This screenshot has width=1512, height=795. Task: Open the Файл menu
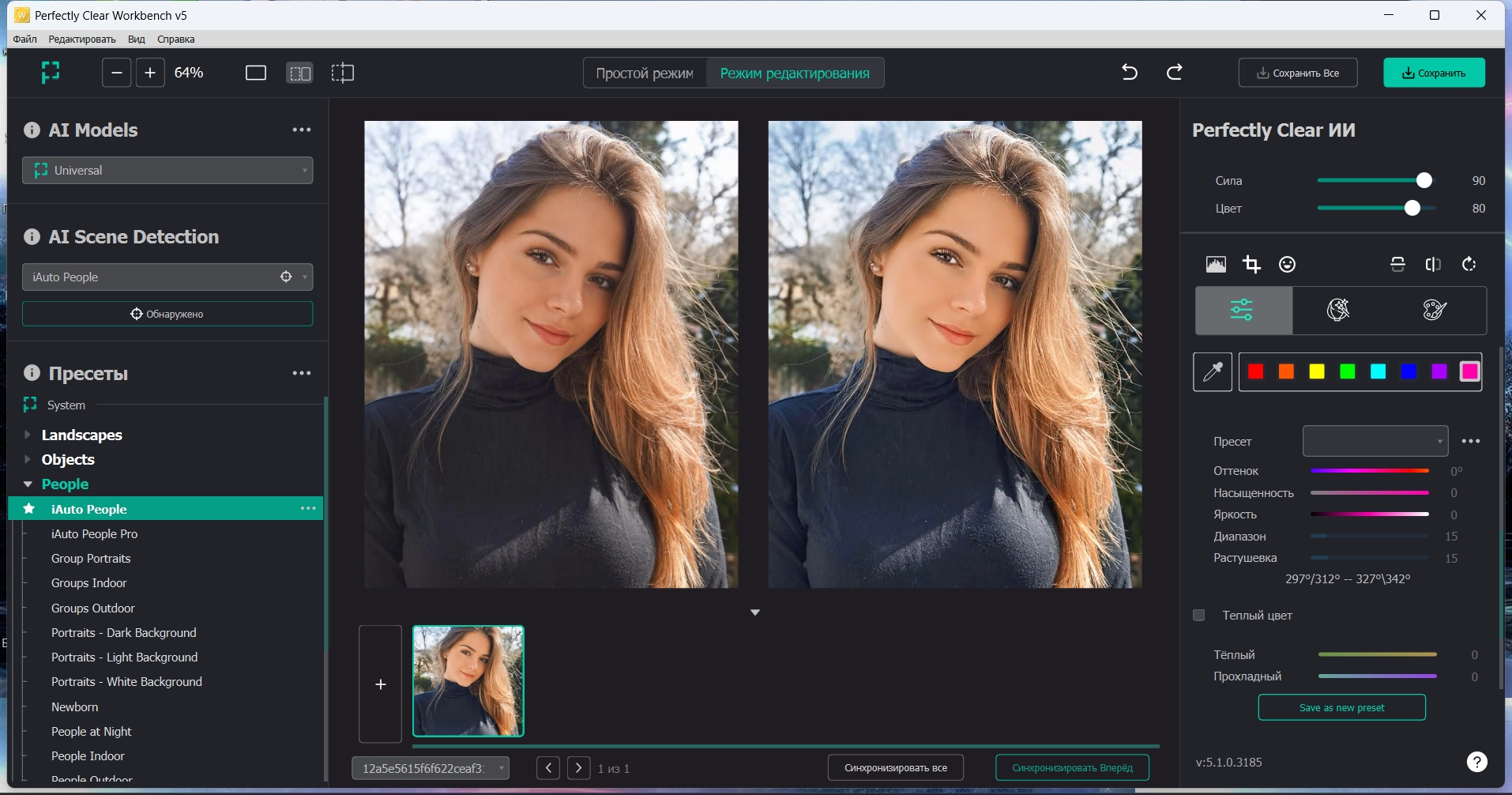coord(25,39)
